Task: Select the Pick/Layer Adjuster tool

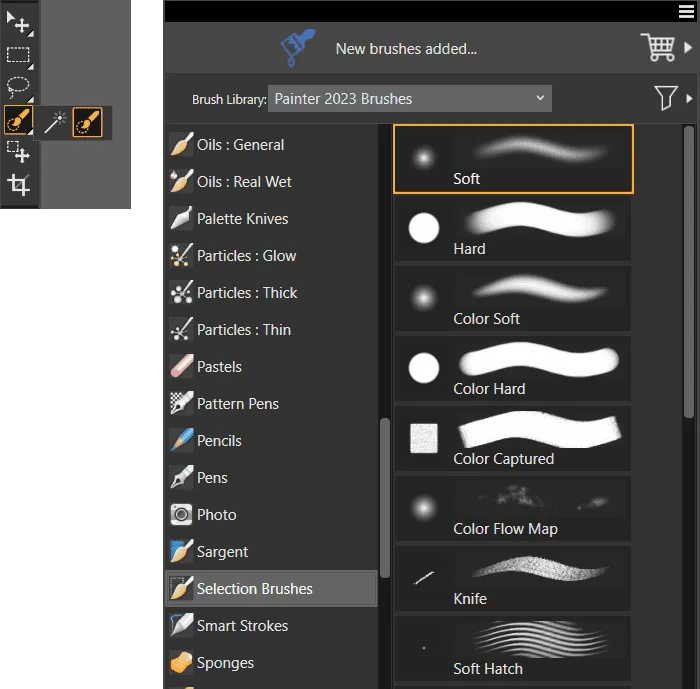Action: pos(18,22)
